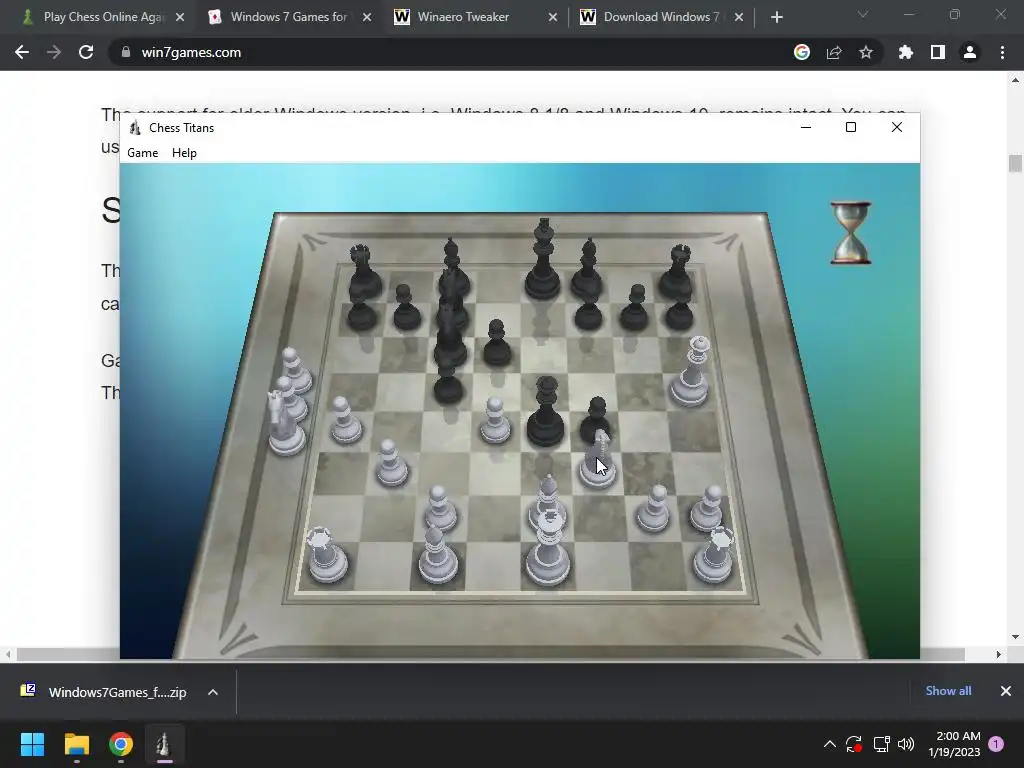
Task: Close the Windows 7 Games tab
Action: 367,18
